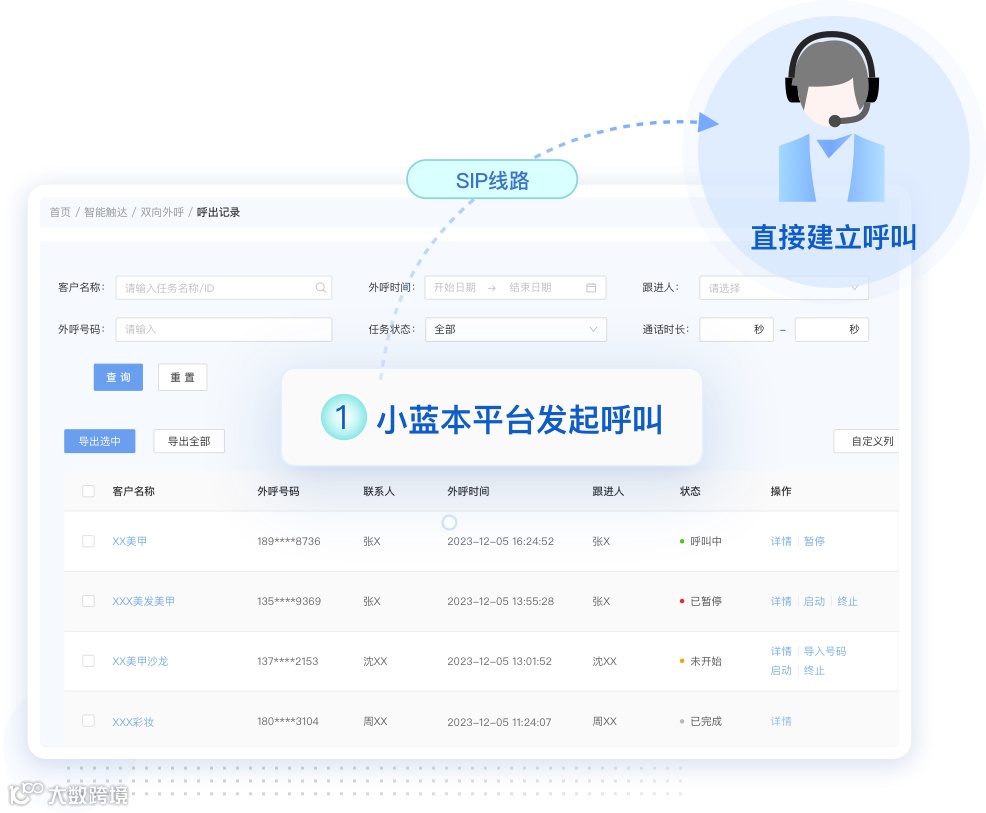Click 外呼号码 column header

[x=278, y=491]
